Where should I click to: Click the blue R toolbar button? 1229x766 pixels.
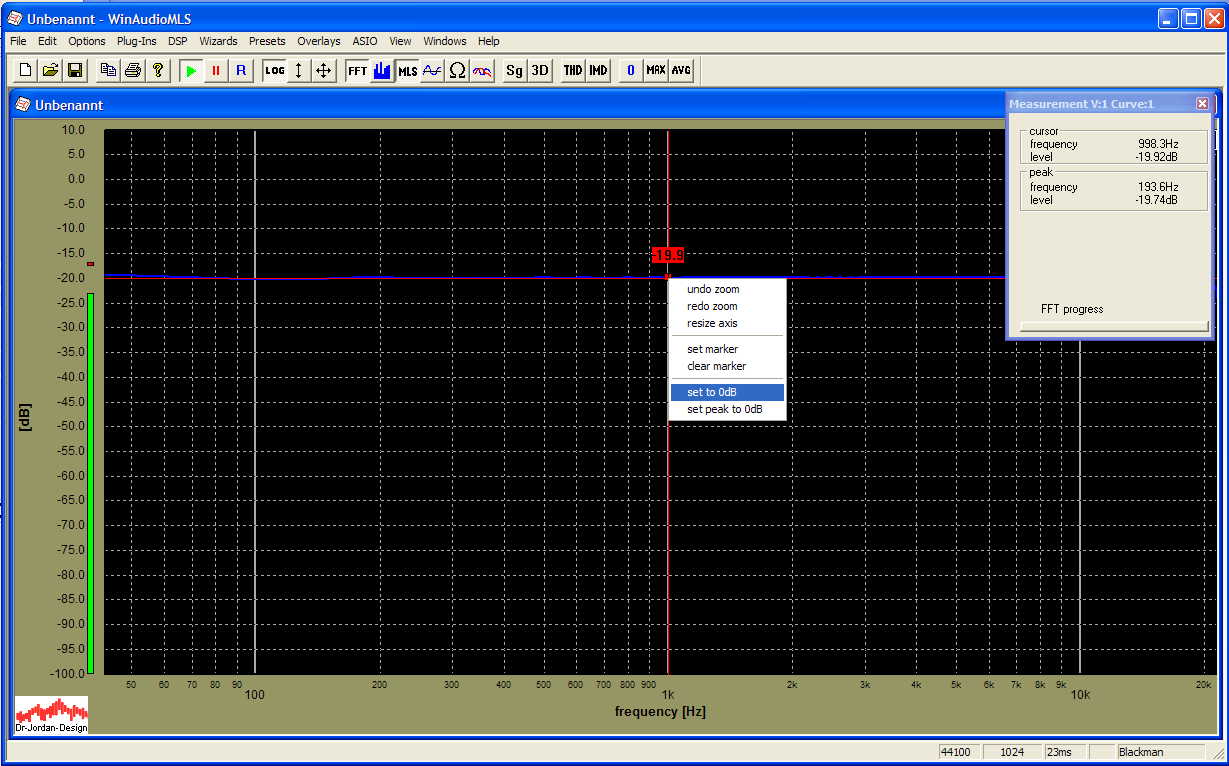240,70
